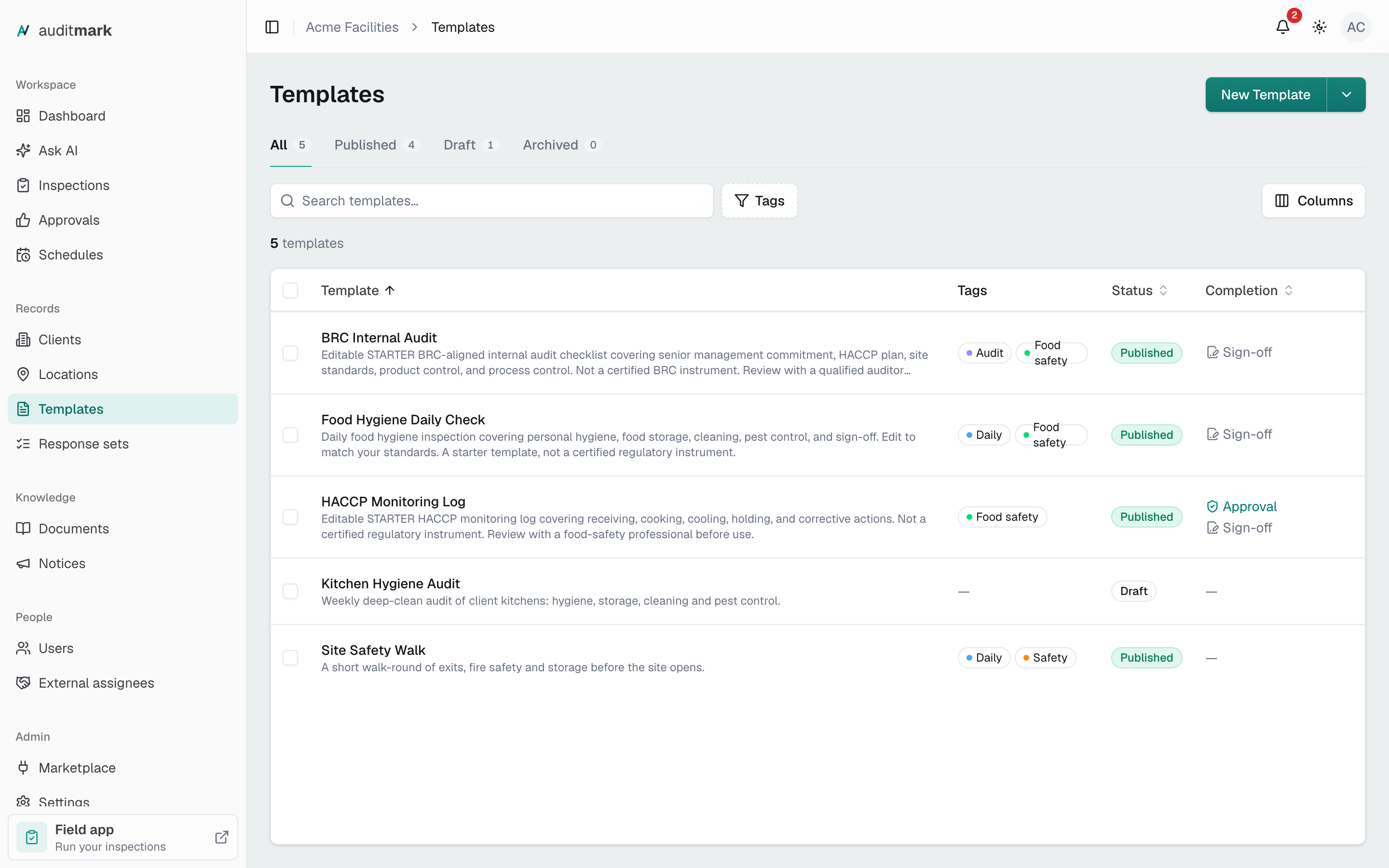Sort by the Completion column
Image resolution: width=1389 pixels, height=868 pixels.
click(1249, 290)
